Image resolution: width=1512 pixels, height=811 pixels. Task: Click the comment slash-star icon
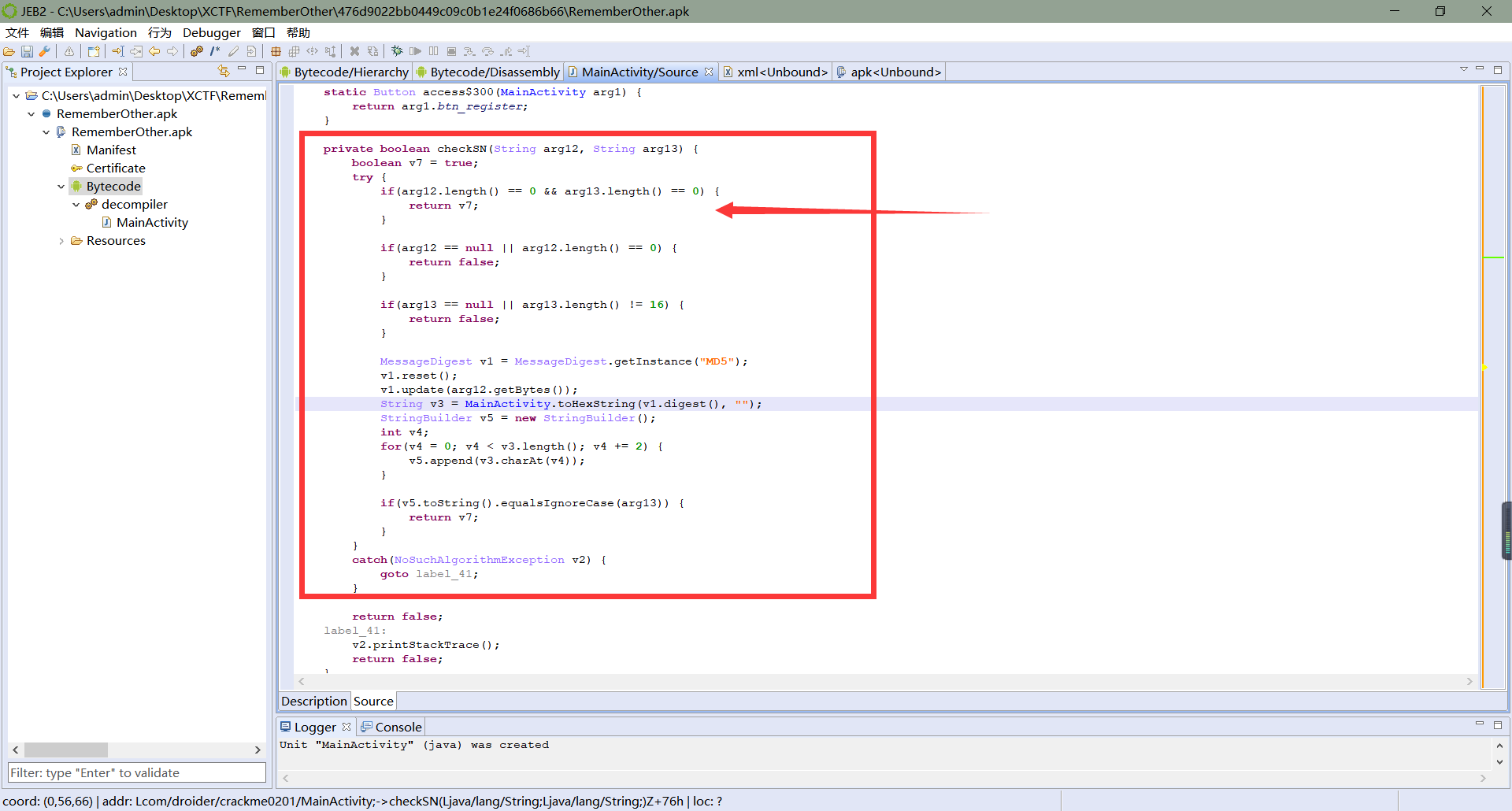click(x=215, y=51)
